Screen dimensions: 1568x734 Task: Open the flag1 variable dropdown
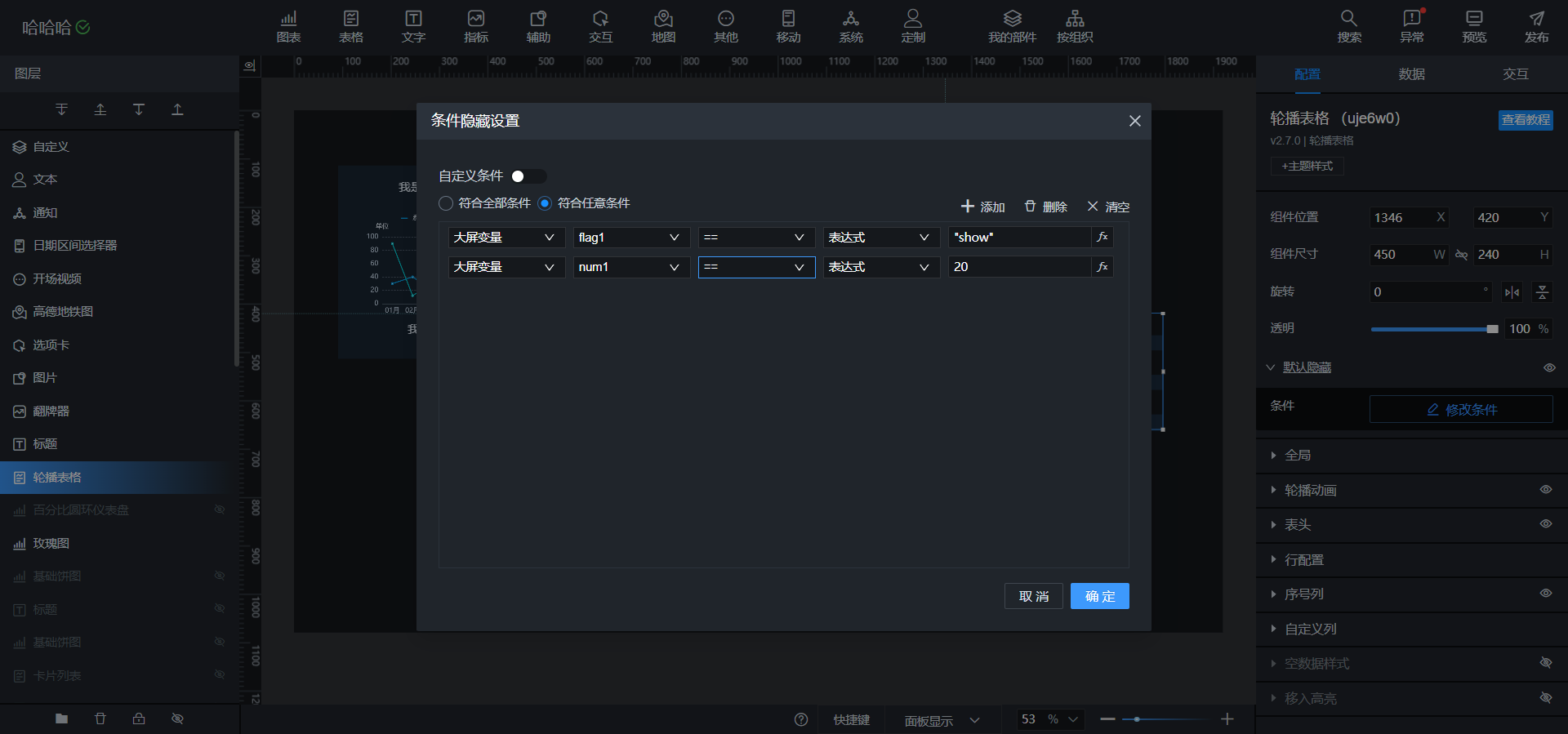click(x=631, y=238)
